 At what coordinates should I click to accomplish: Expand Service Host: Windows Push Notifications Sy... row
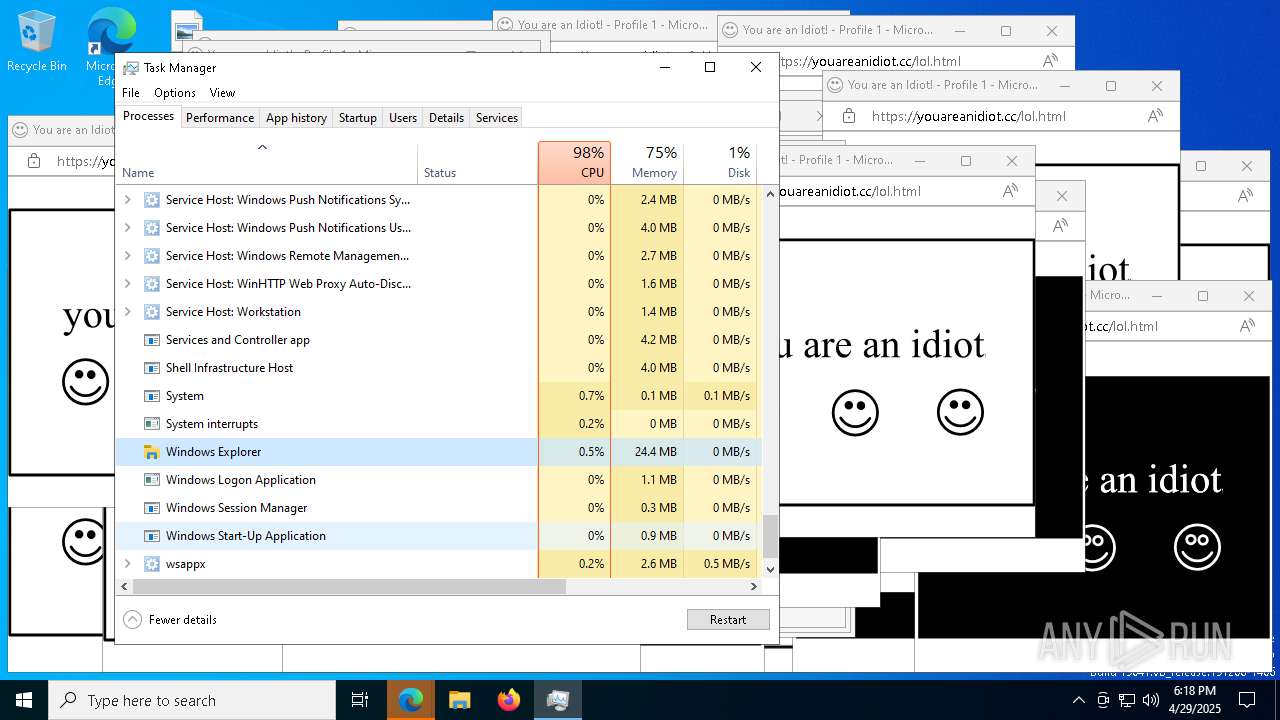[127, 200]
